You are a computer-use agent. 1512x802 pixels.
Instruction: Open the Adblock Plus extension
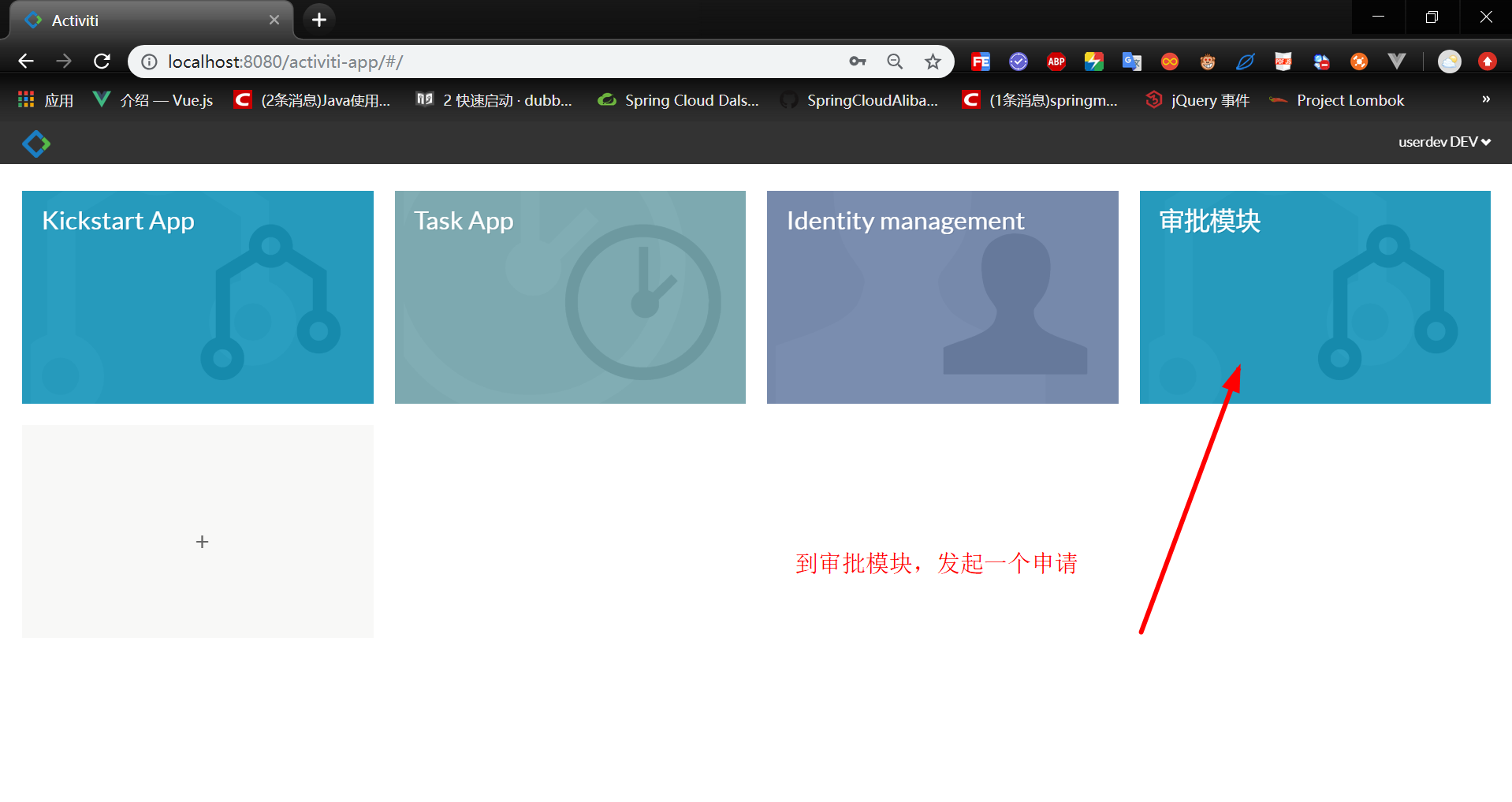coord(1056,61)
